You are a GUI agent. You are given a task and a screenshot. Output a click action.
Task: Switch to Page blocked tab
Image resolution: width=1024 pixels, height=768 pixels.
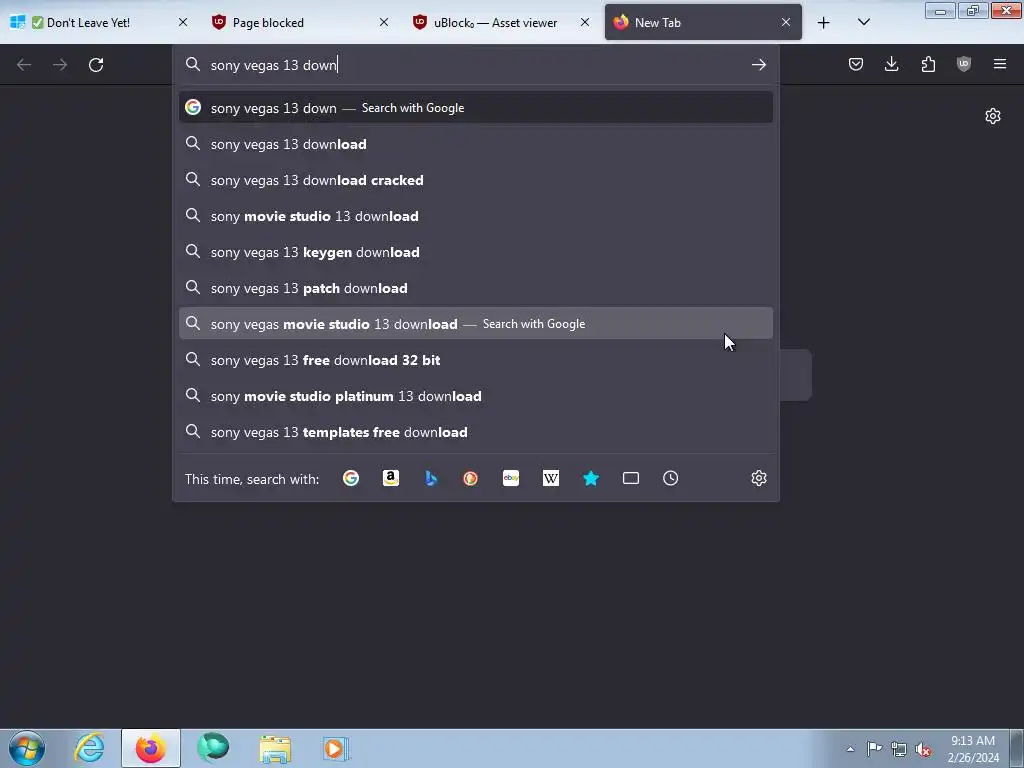[300, 23]
